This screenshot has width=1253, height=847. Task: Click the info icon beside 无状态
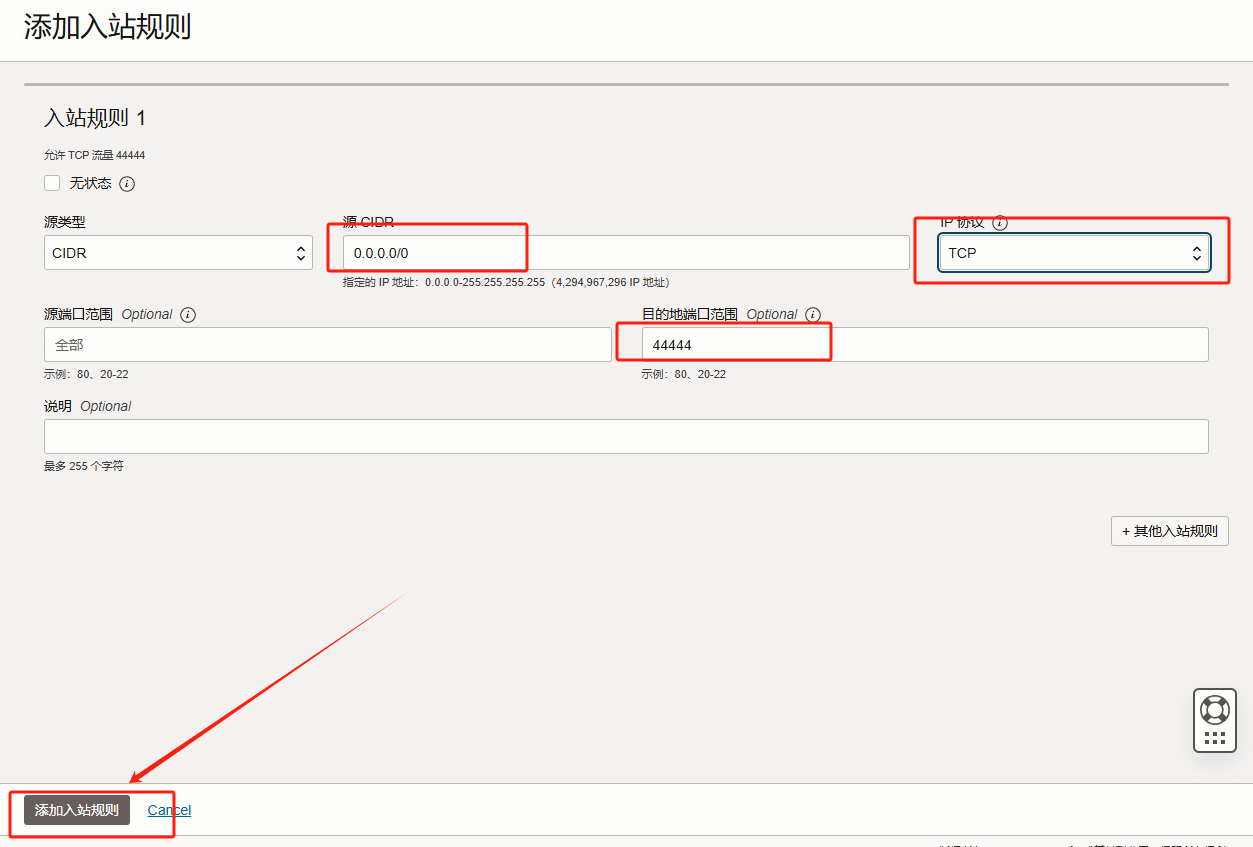click(x=127, y=184)
